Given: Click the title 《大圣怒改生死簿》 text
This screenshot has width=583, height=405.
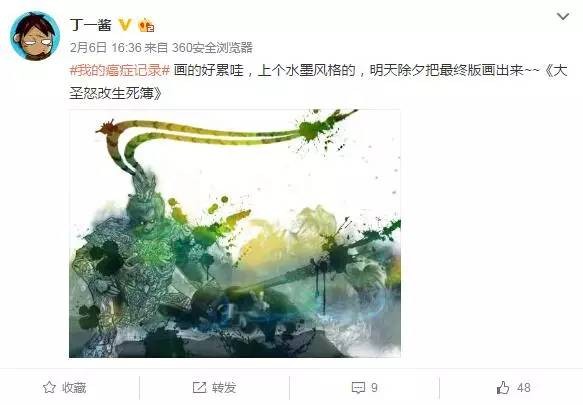Looking at the screenshot, I should (319, 81).
